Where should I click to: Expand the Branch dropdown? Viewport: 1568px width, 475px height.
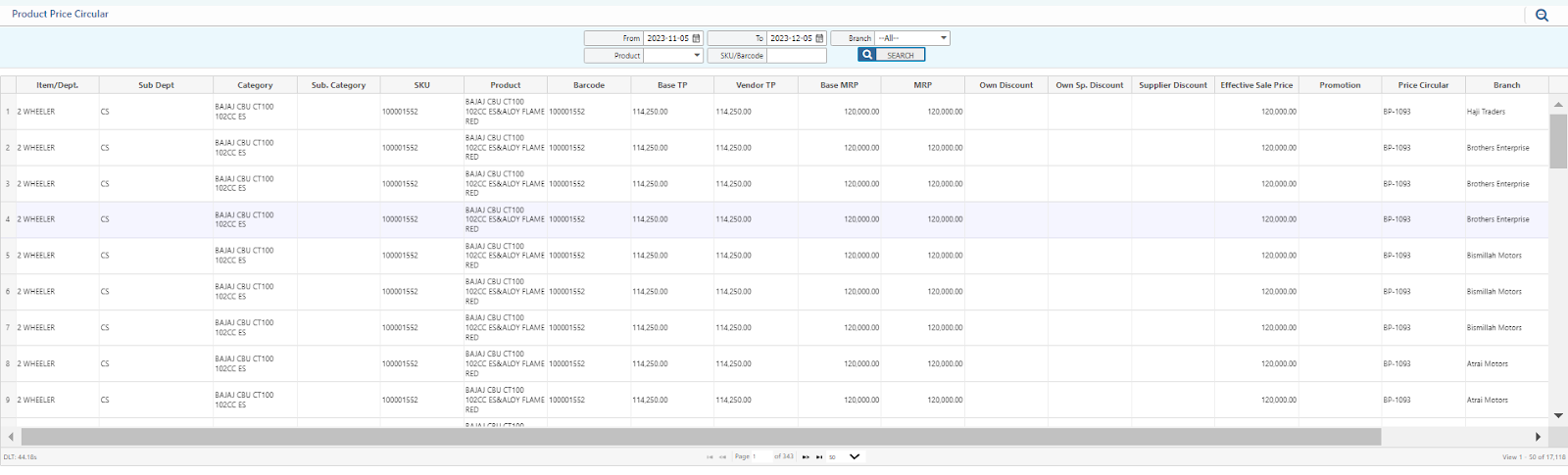911,38
